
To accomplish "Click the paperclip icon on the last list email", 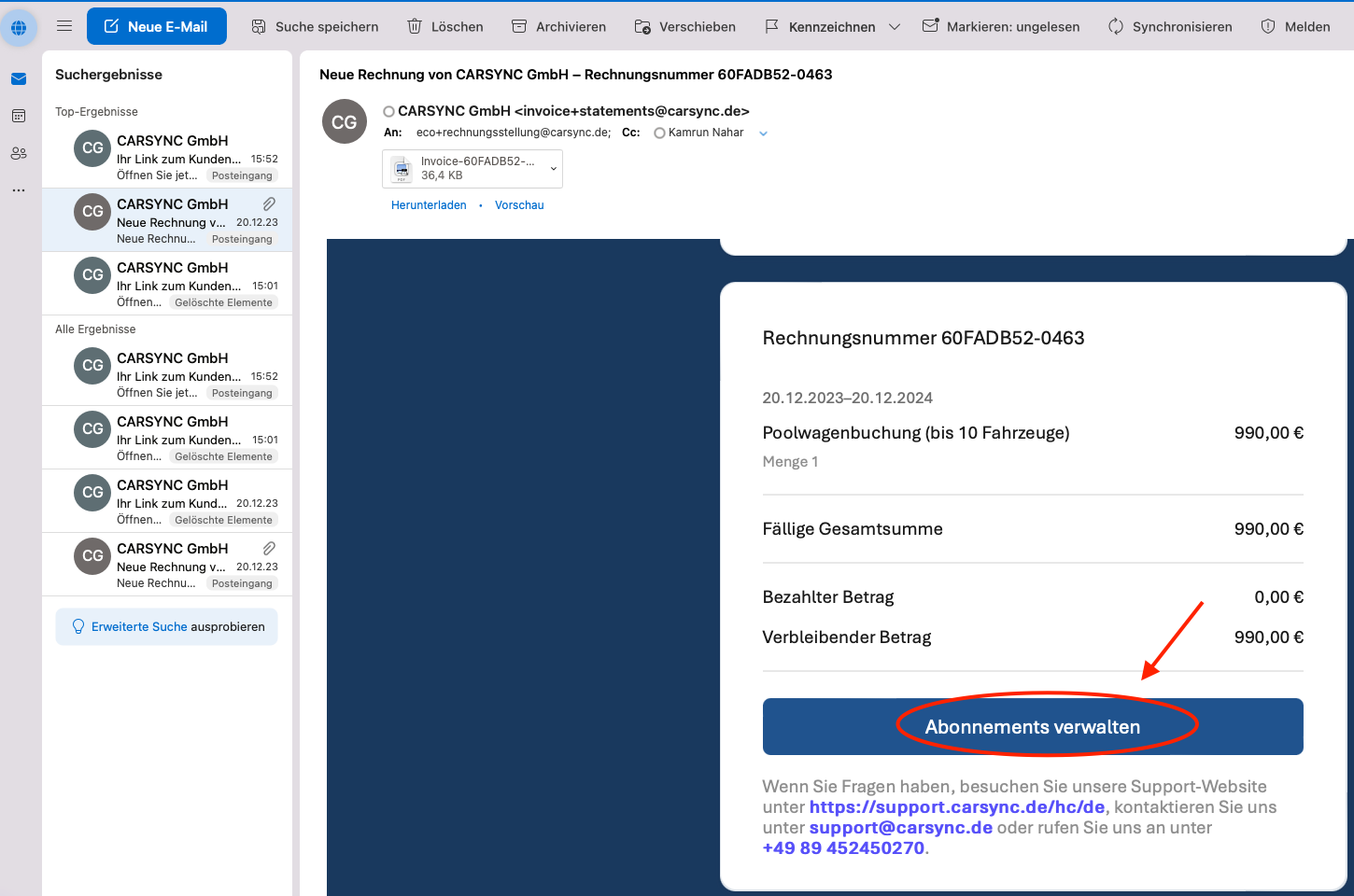I will click(269, 548).
